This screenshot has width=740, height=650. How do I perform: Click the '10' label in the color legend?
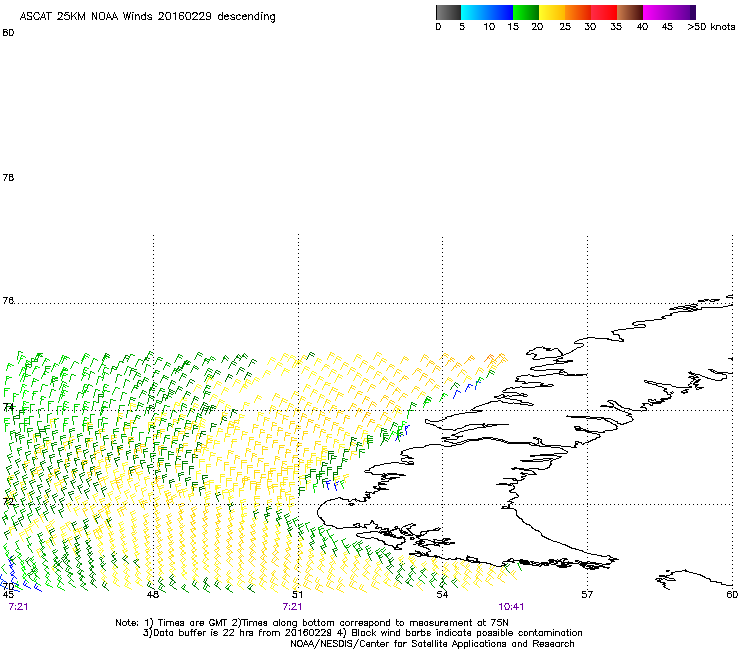tap(489, 27)
